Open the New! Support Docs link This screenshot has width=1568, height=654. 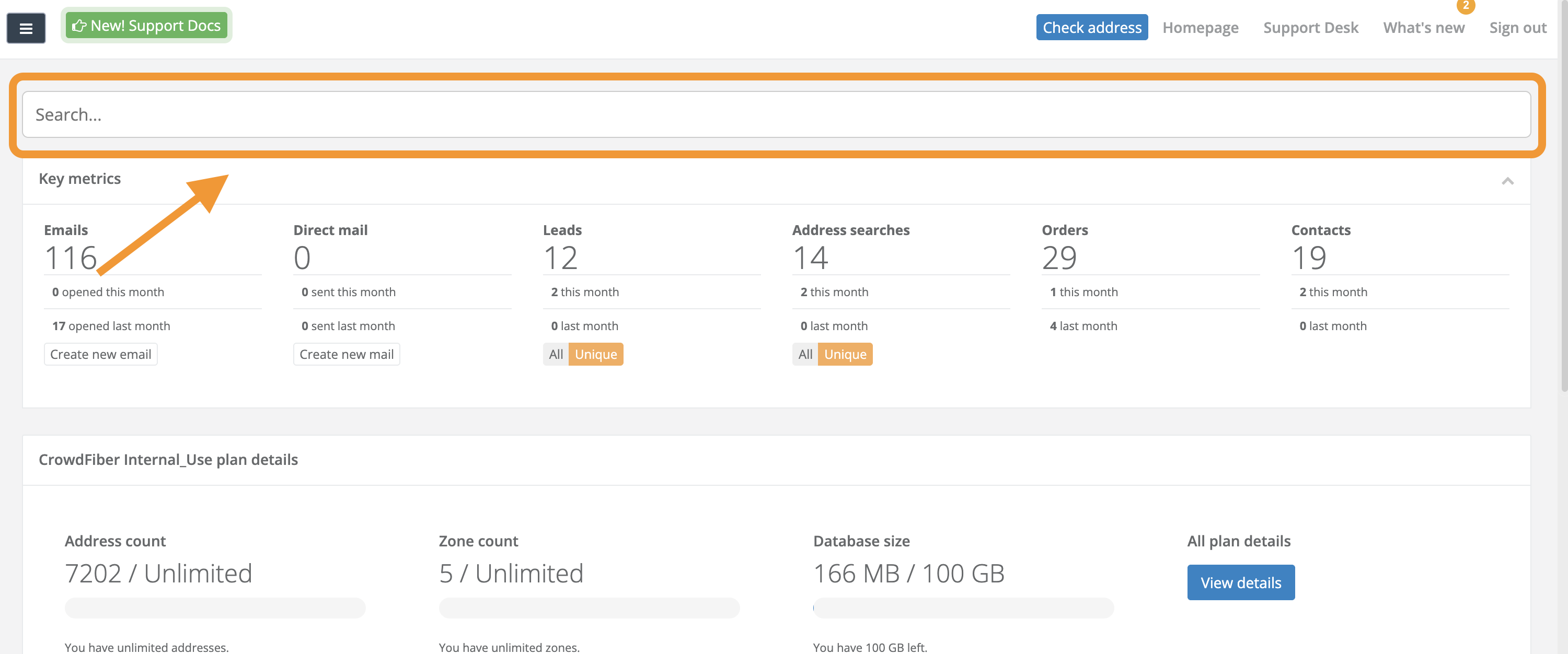pos(146,26)
